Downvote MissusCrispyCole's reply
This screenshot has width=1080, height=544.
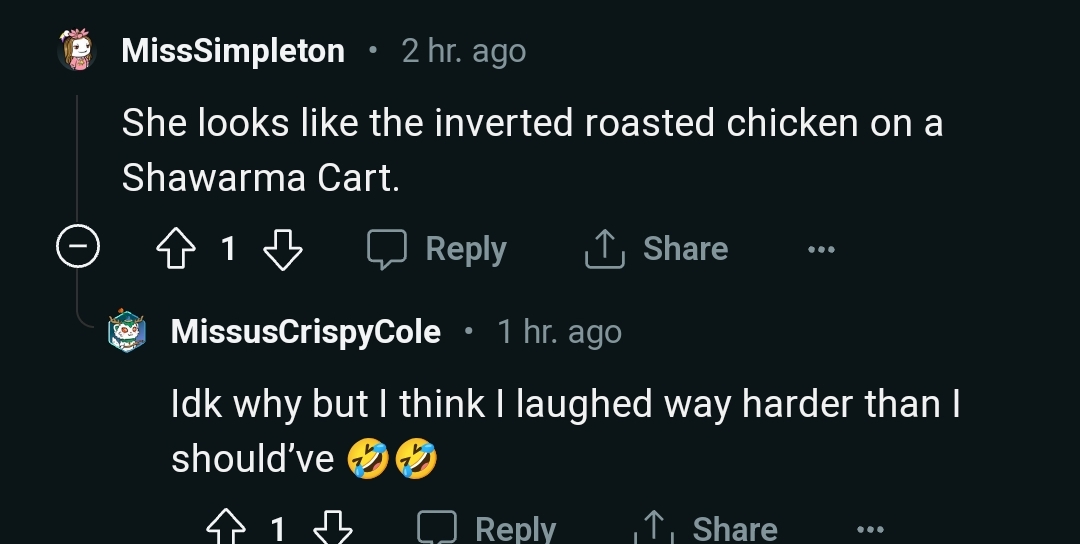pyautogui.click(x=332, y=527)
